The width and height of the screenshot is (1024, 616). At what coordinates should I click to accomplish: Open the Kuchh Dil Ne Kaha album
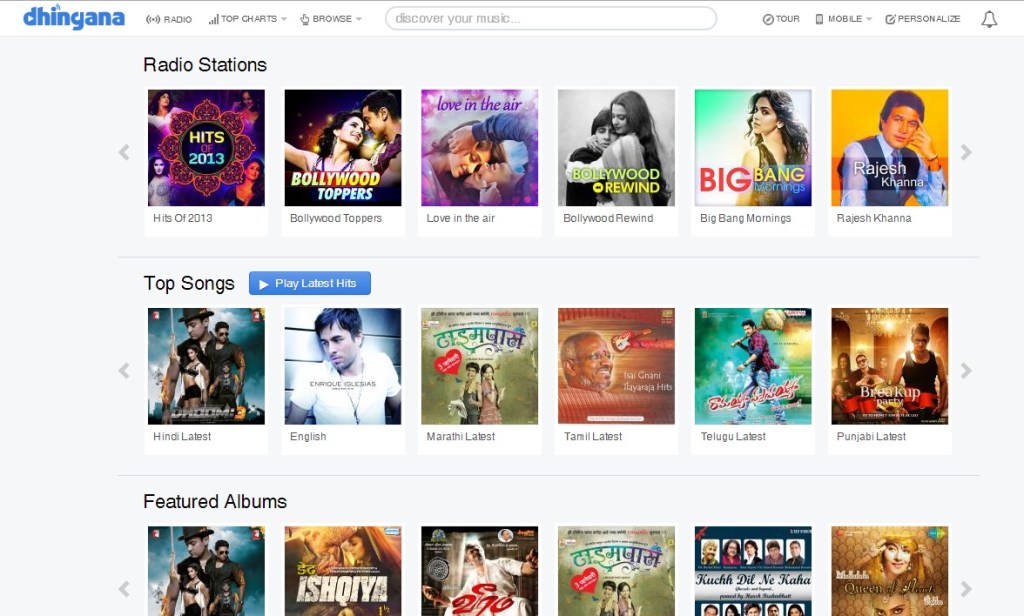click(753, 571)
